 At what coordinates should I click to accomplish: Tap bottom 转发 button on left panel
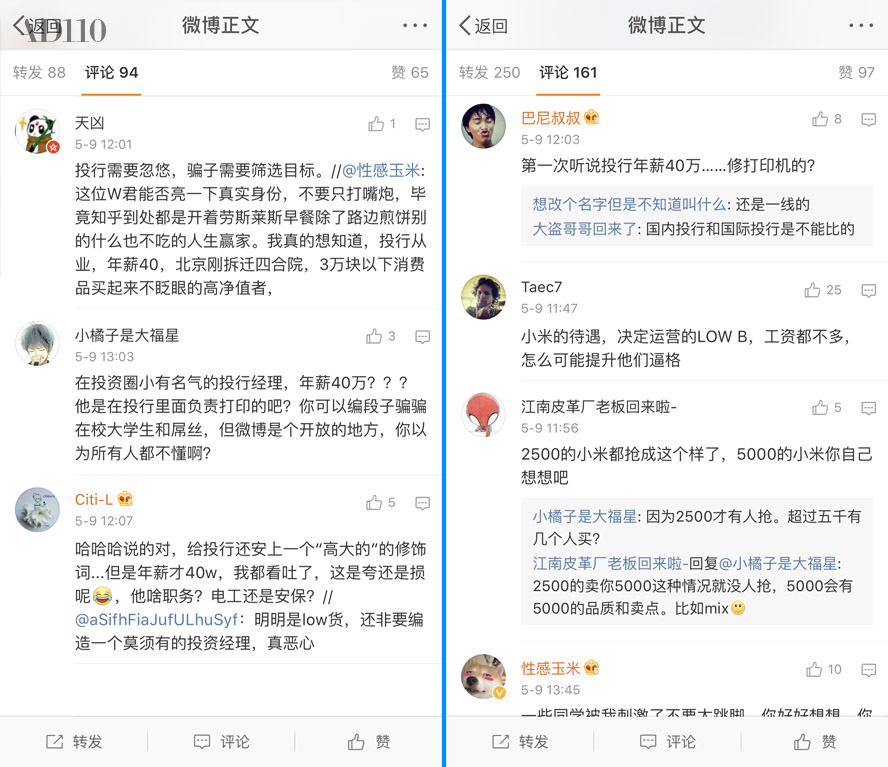(74, 742)
